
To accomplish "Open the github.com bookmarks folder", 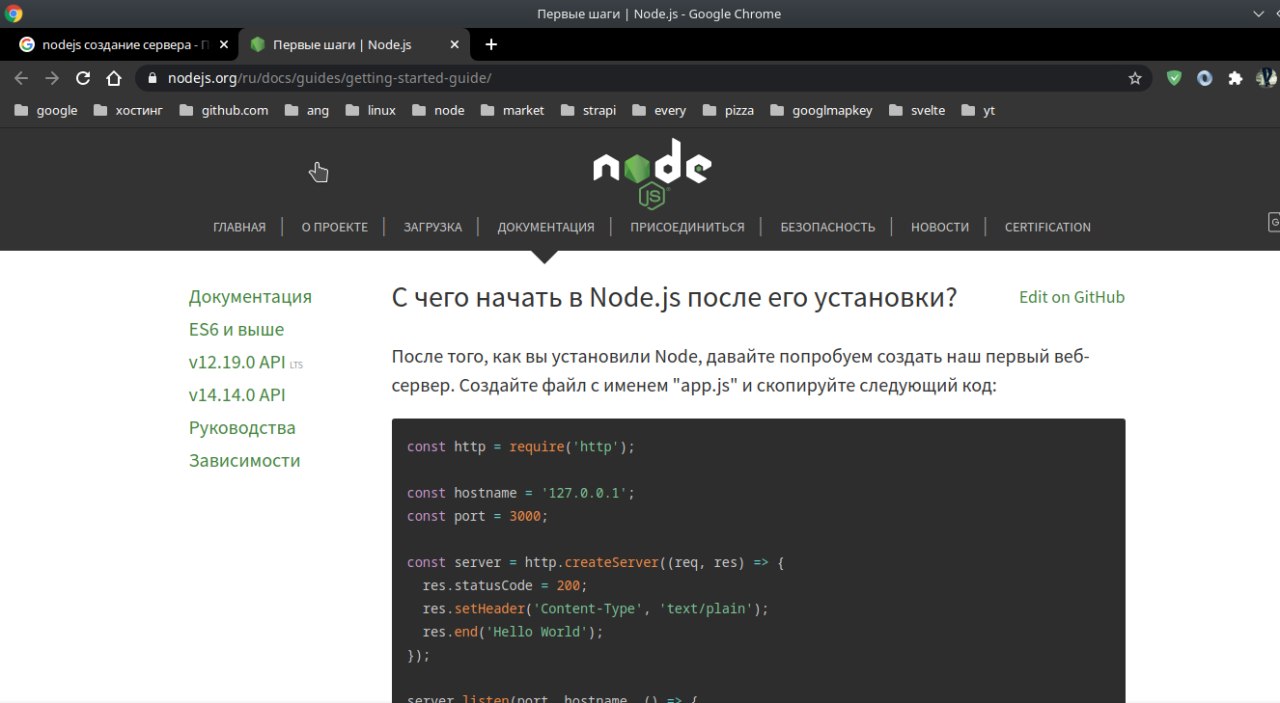I will coord(224,110).
